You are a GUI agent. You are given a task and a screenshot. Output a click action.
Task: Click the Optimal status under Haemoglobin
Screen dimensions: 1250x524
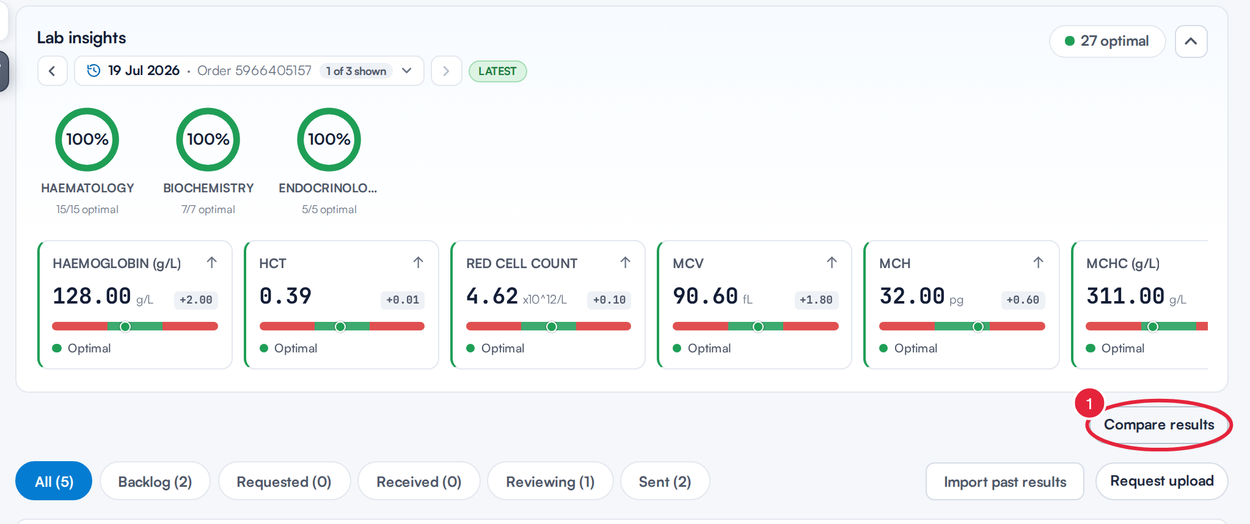coord(82,348)
